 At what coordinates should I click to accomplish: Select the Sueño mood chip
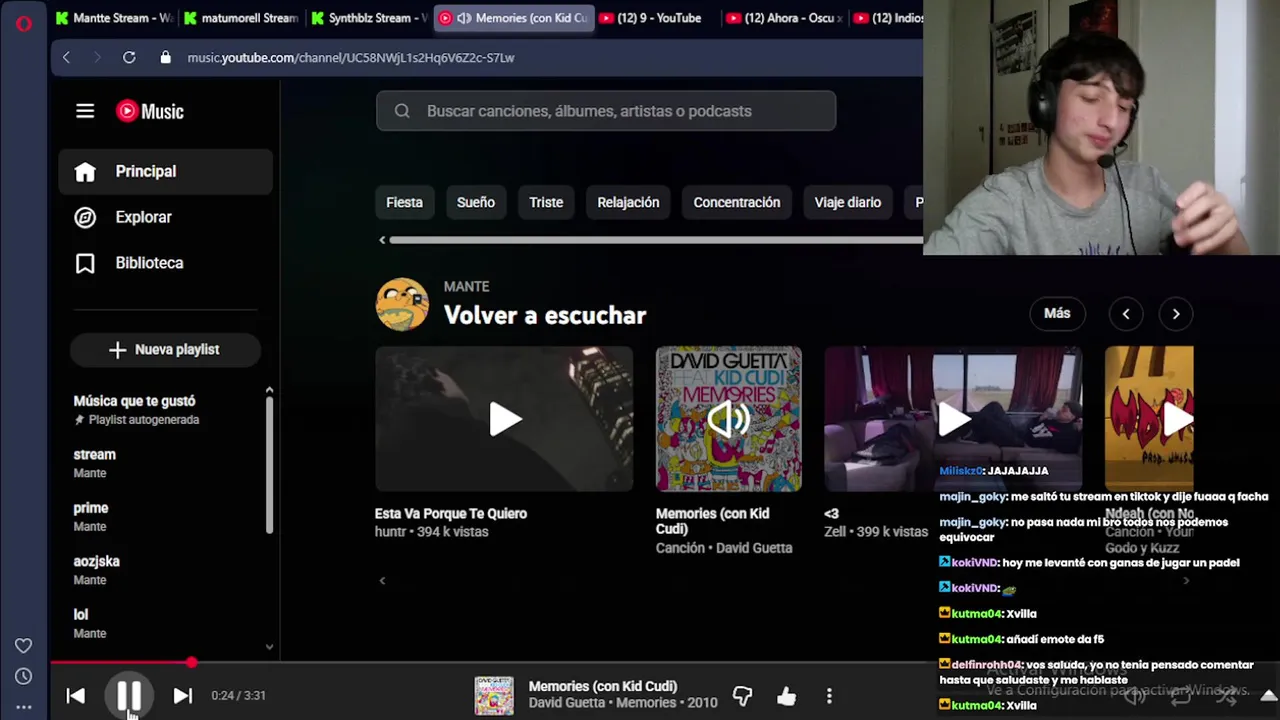(x=476, y=202)
